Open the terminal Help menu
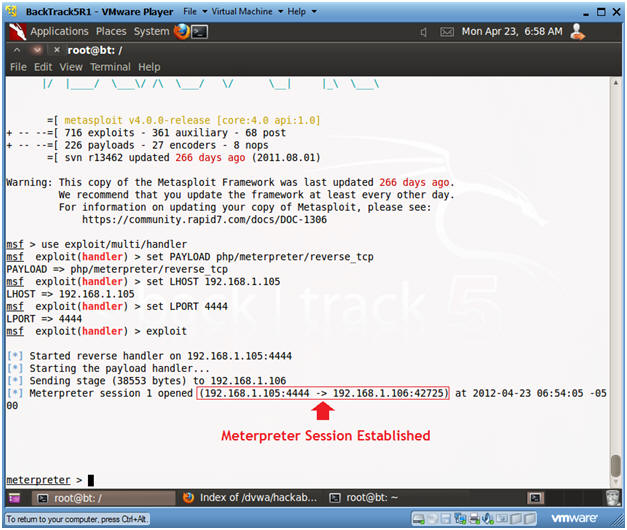Image resolution: width=627 pixels, height=530 pixels. tap(149, 67)
